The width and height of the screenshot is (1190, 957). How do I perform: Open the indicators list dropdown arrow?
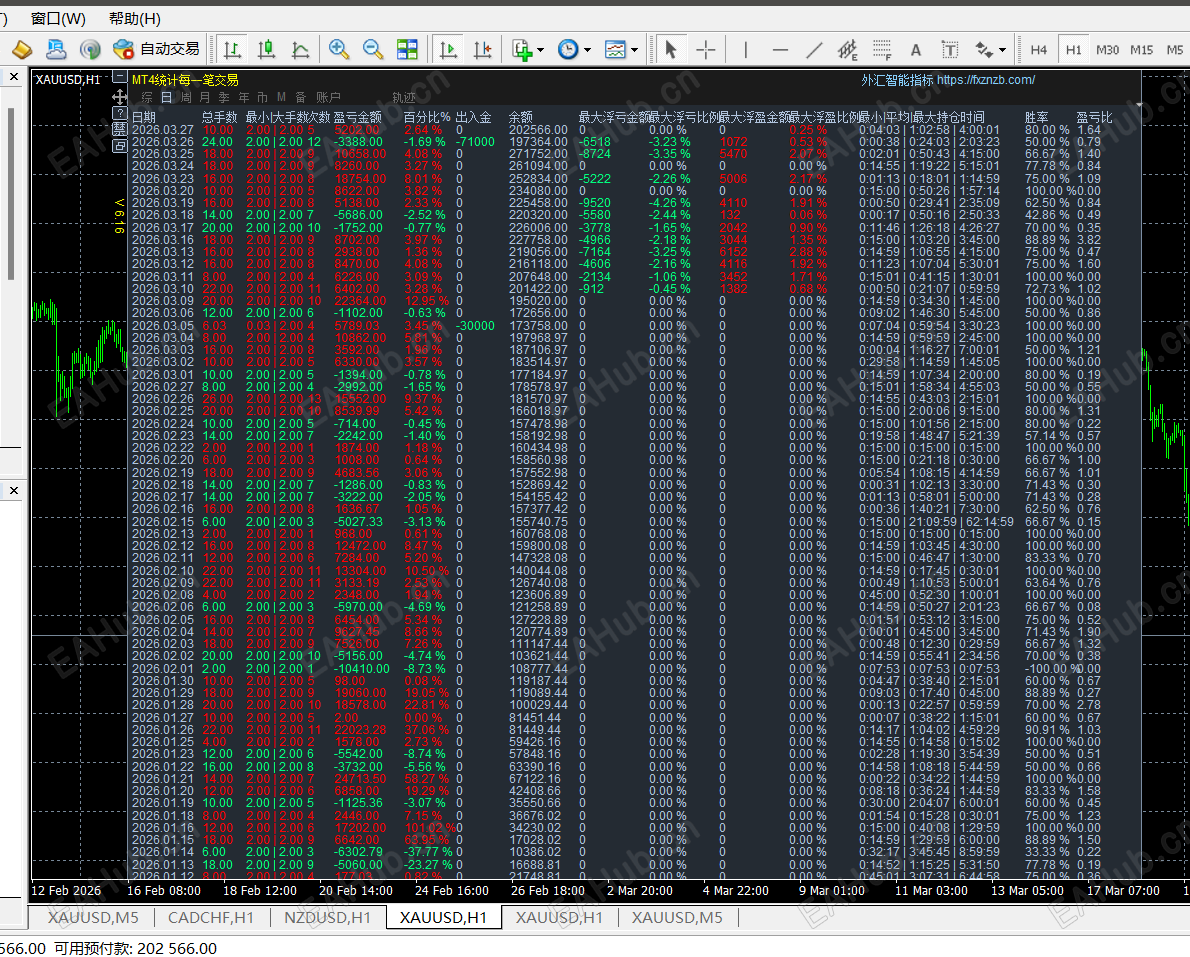540,50
